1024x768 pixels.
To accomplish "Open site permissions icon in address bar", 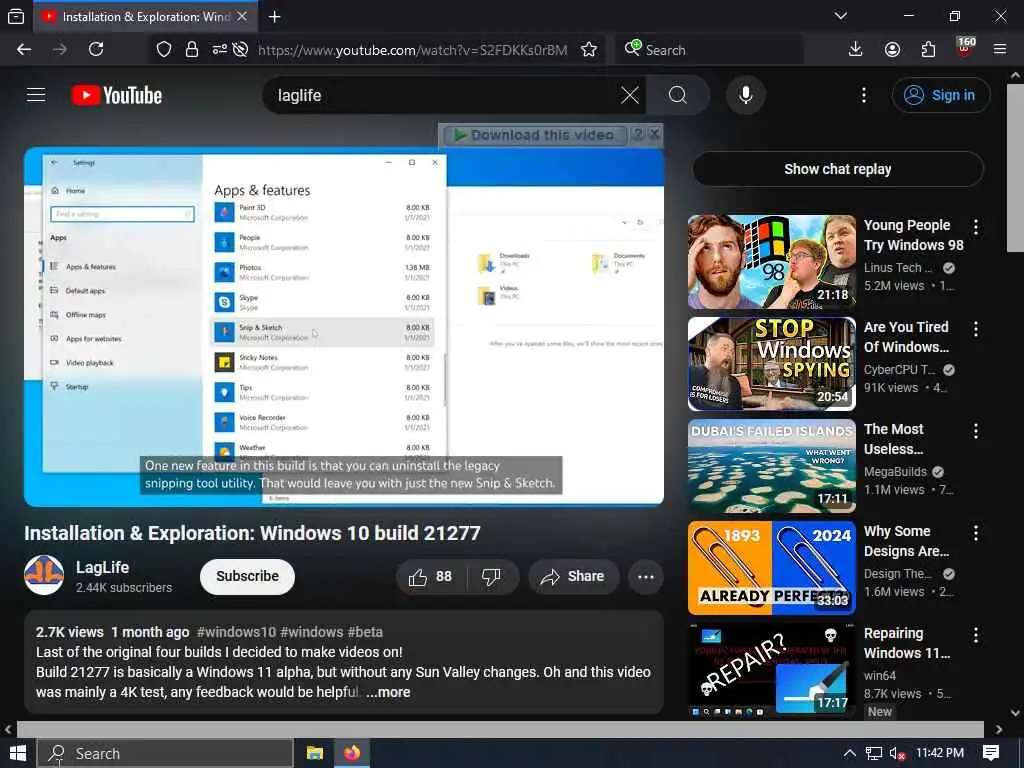I will 219,50.
